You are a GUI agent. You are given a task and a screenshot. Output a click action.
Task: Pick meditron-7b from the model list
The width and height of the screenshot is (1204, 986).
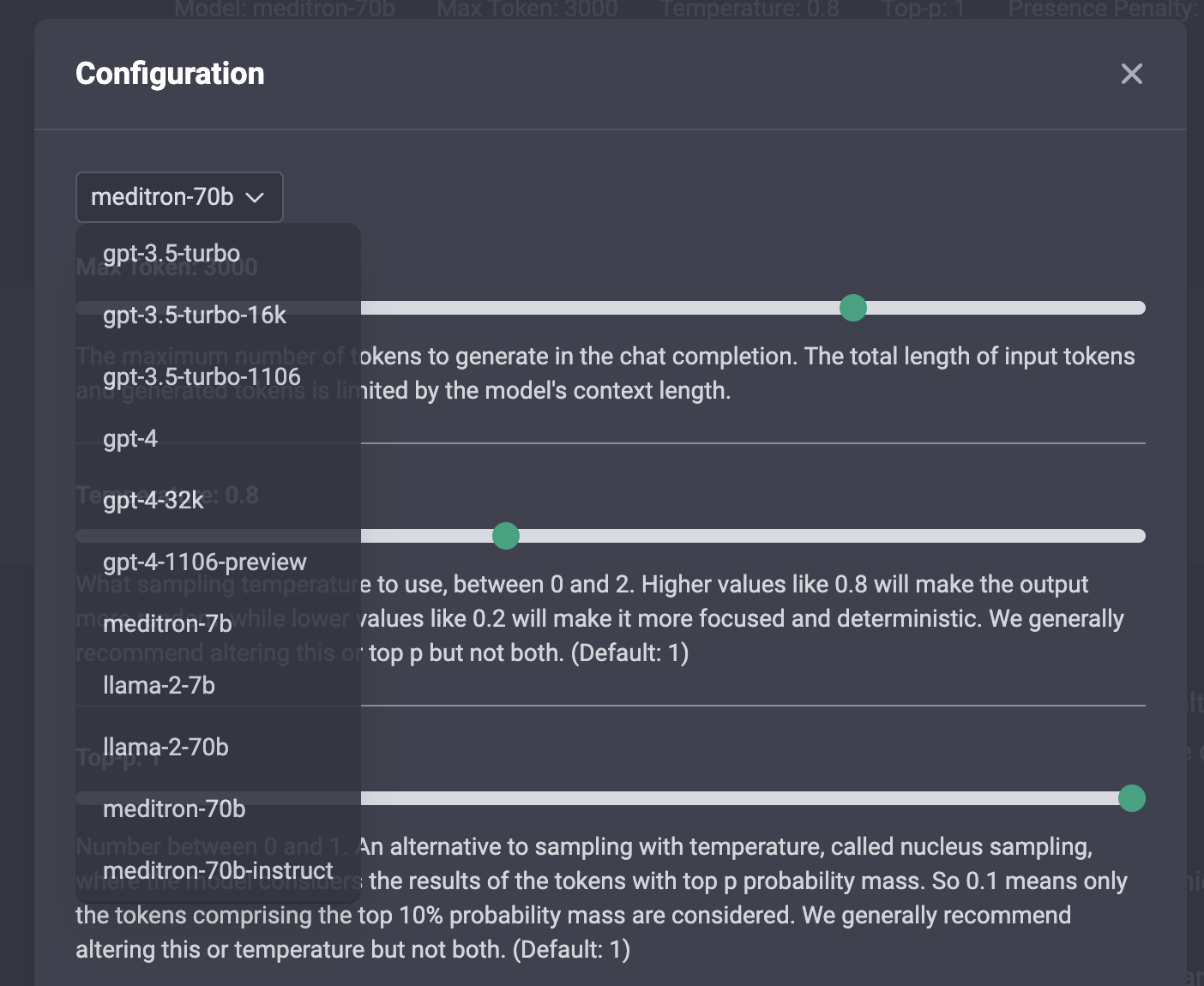tap(218, 624)
